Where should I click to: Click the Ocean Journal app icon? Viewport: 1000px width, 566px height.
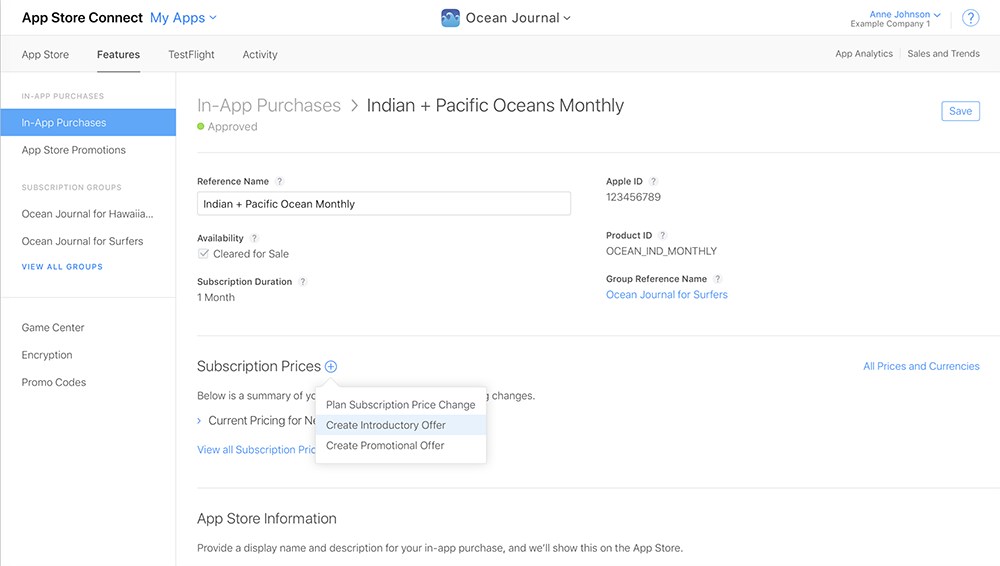450,18
